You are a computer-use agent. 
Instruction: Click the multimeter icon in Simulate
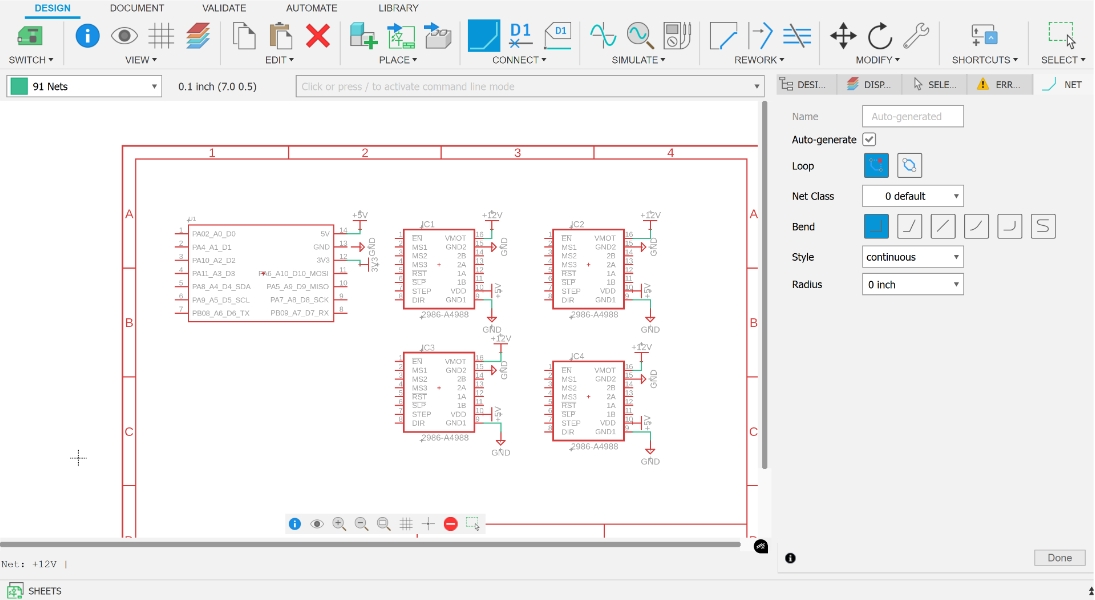click(x=677, y=36)
